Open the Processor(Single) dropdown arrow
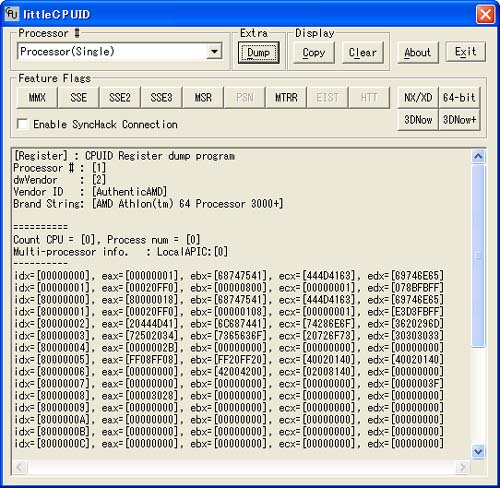500x488 pixels. 215,52
